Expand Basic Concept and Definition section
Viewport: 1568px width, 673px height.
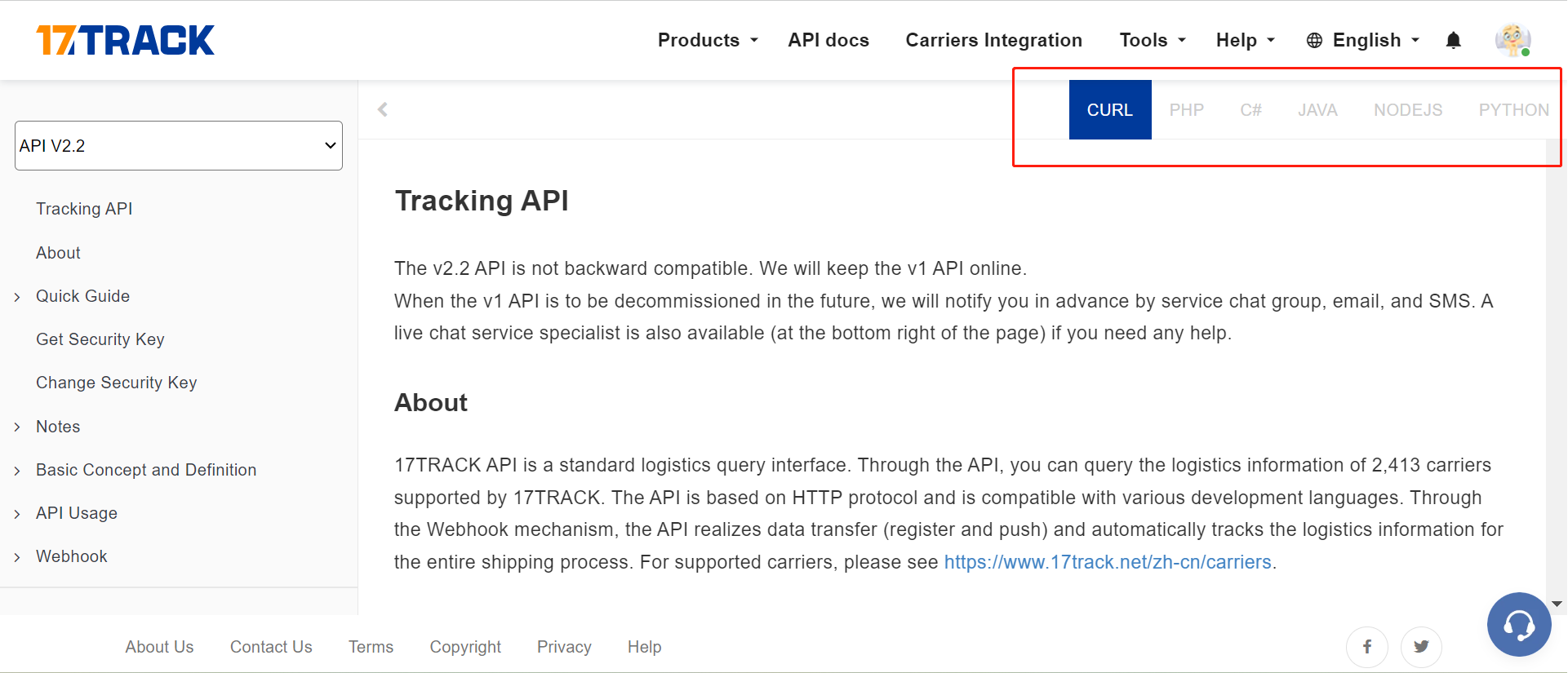click(146, 470)
